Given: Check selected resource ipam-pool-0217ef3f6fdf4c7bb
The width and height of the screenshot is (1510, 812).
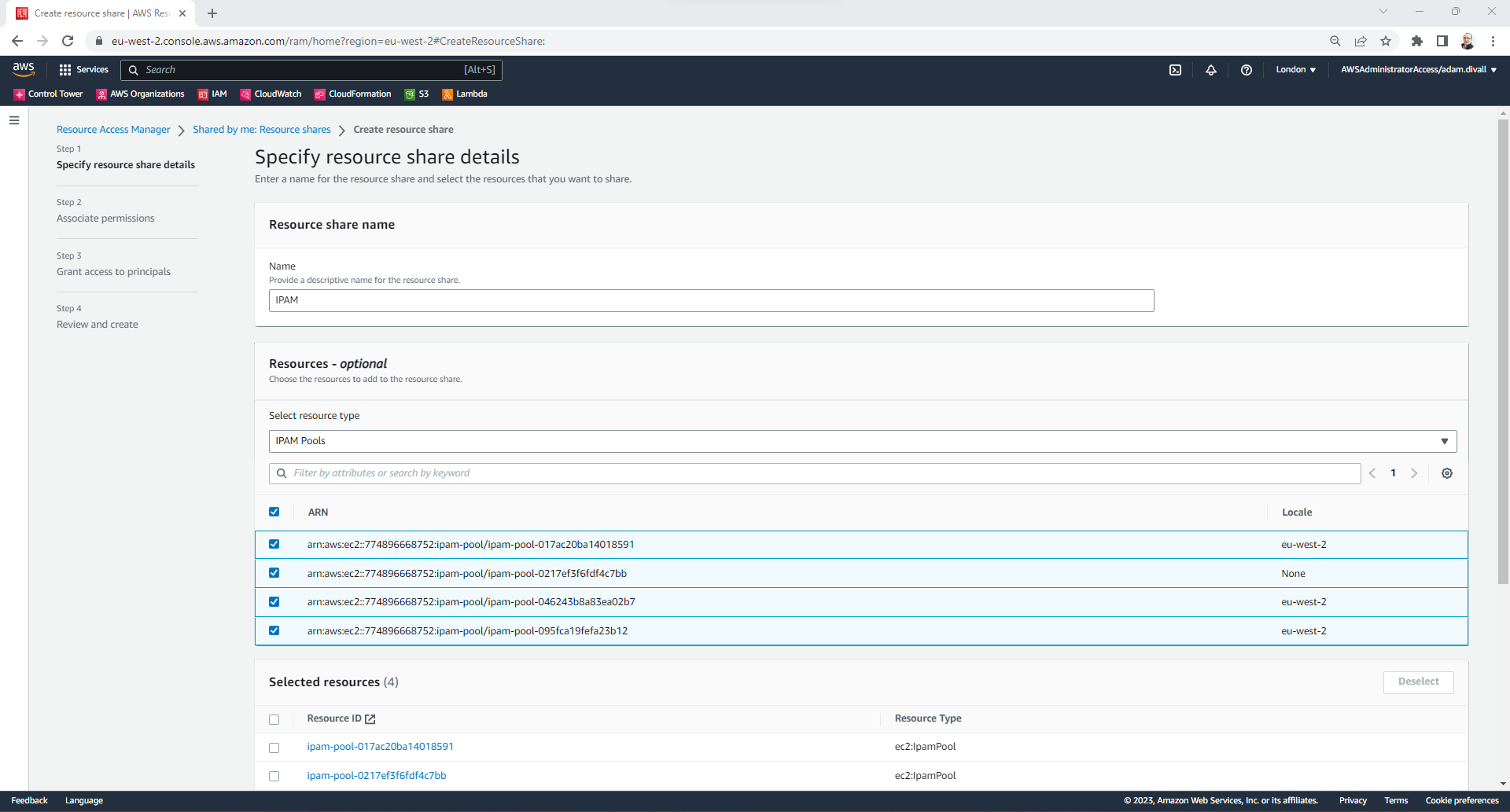Looking at the screenshot, I should click(274, 777).
